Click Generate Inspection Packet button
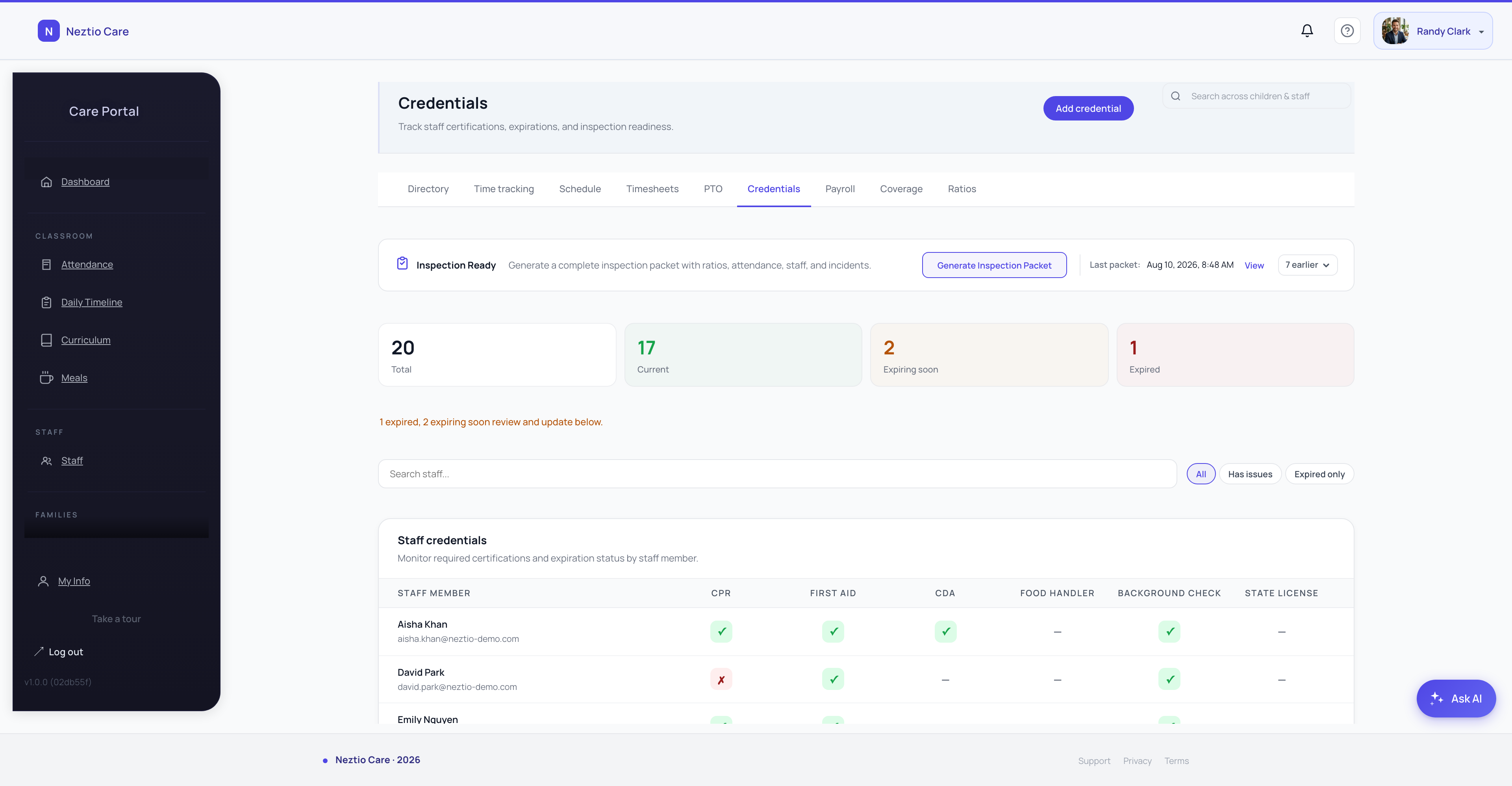This screenshot has width=1512, height=786. tap(994, 265)
